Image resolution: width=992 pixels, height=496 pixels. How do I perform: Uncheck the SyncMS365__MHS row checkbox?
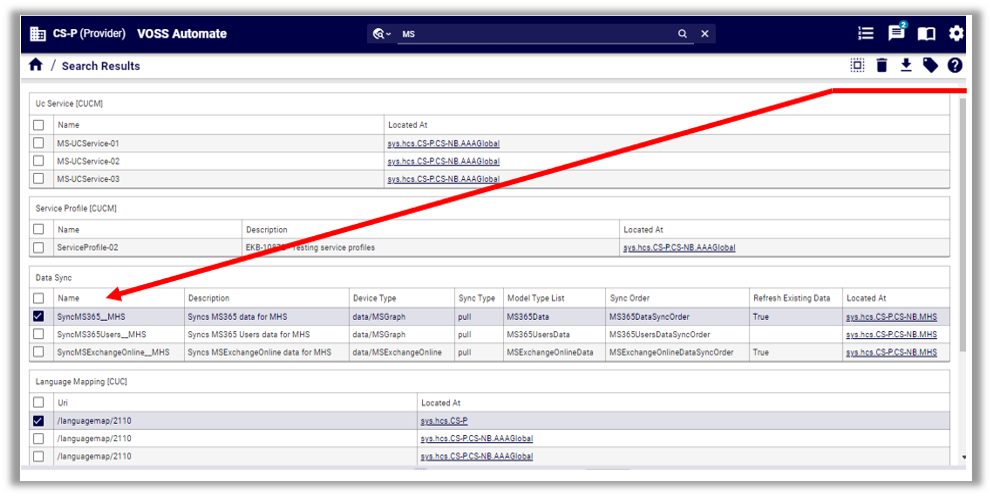point(39,316)
